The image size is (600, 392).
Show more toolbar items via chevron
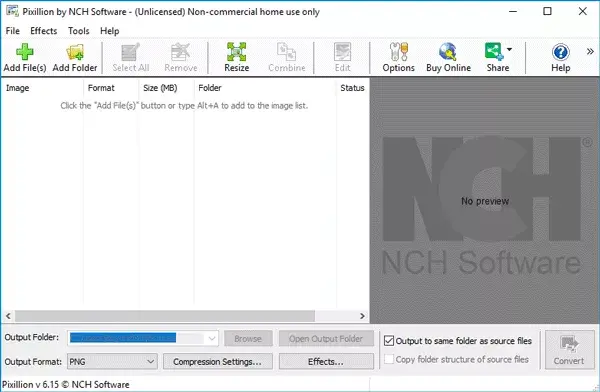pos(590,51)
